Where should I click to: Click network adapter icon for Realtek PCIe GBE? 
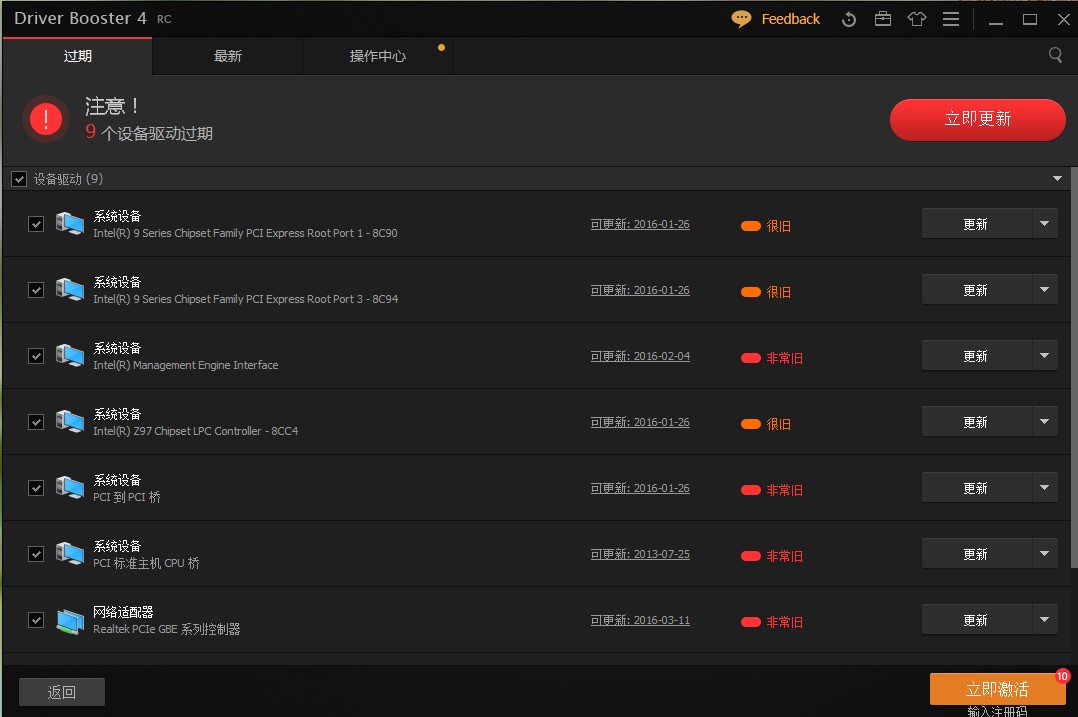pos(69,621)
